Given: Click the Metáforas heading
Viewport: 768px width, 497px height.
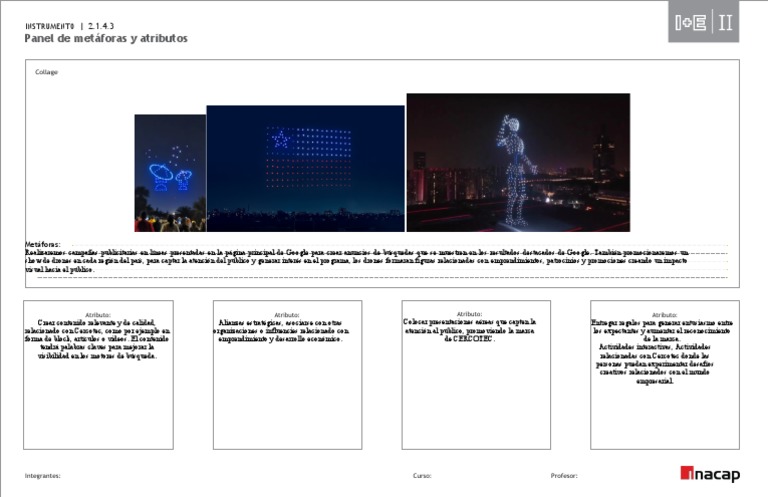Looking at the screenshot, I should tap(42, 244).
